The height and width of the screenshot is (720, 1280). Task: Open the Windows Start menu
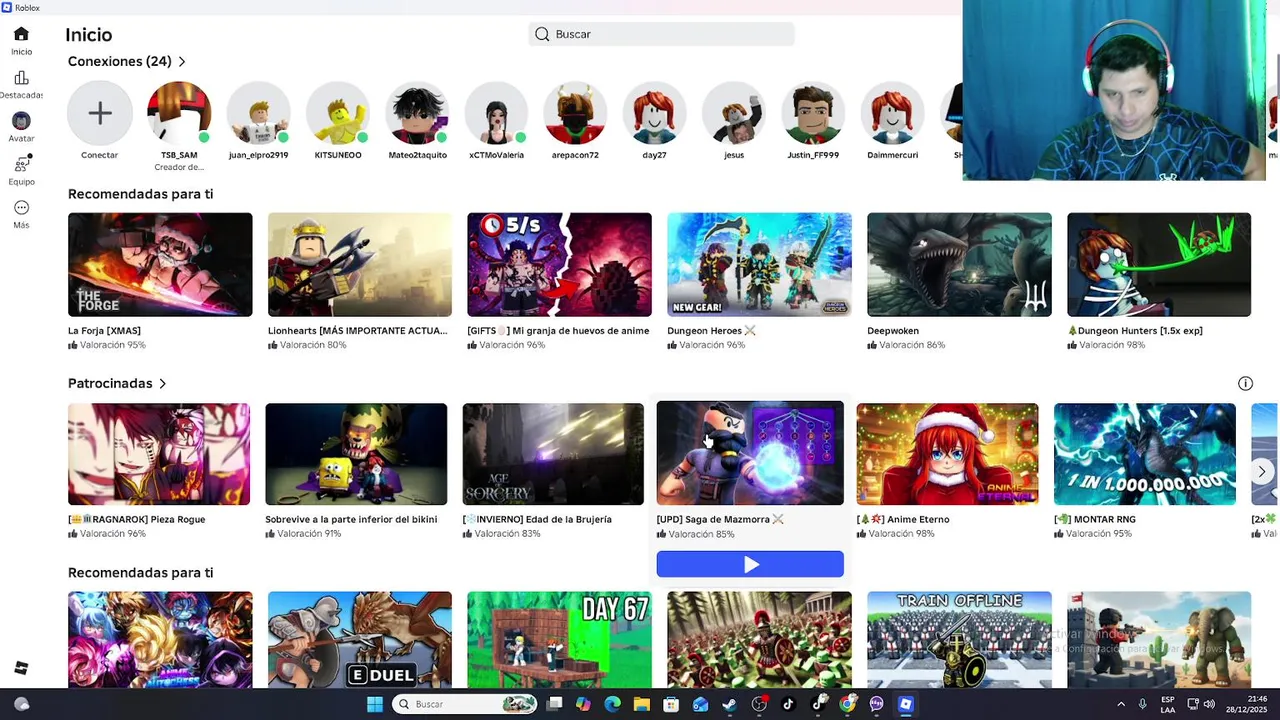pyautogui.click(x=375, y=704)
